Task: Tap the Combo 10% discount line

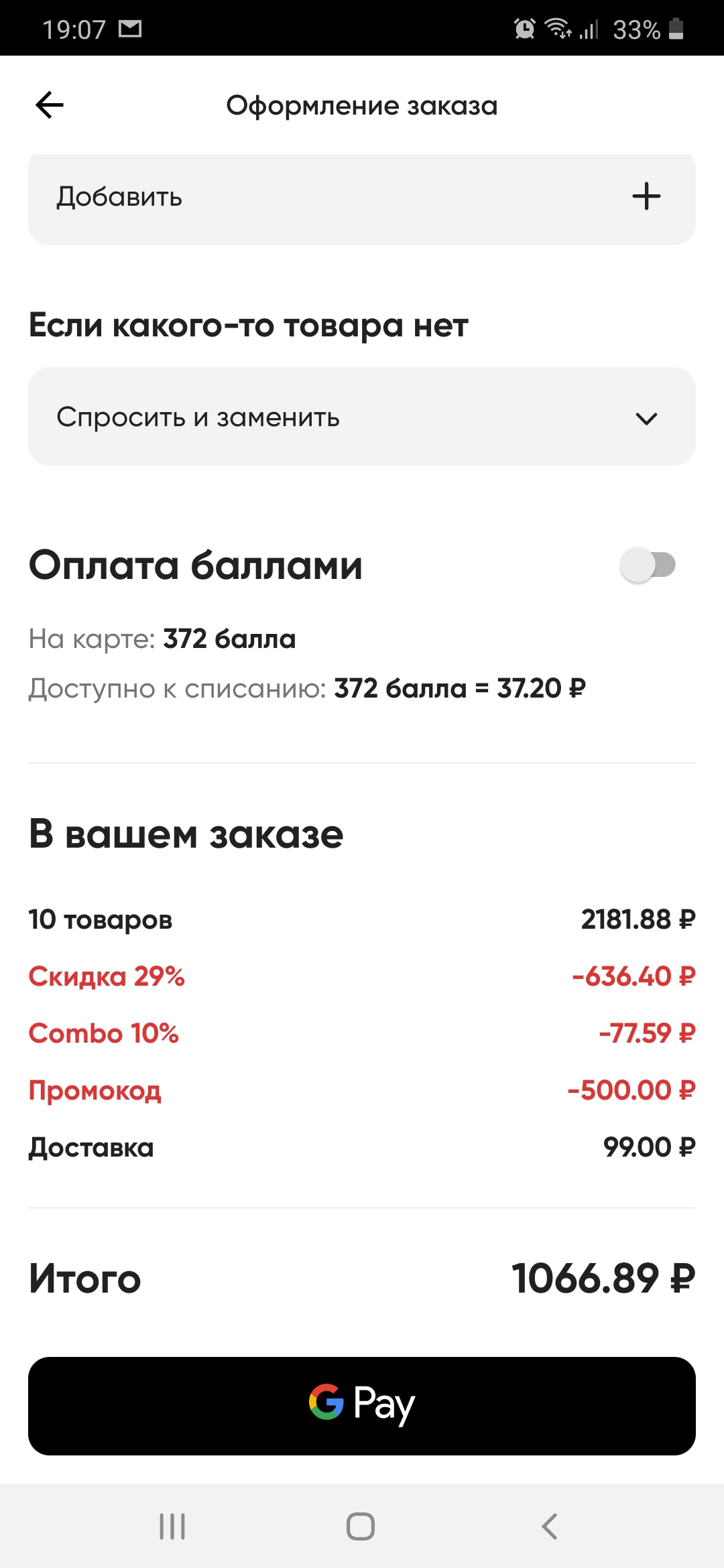Action: coord(362,1033)
